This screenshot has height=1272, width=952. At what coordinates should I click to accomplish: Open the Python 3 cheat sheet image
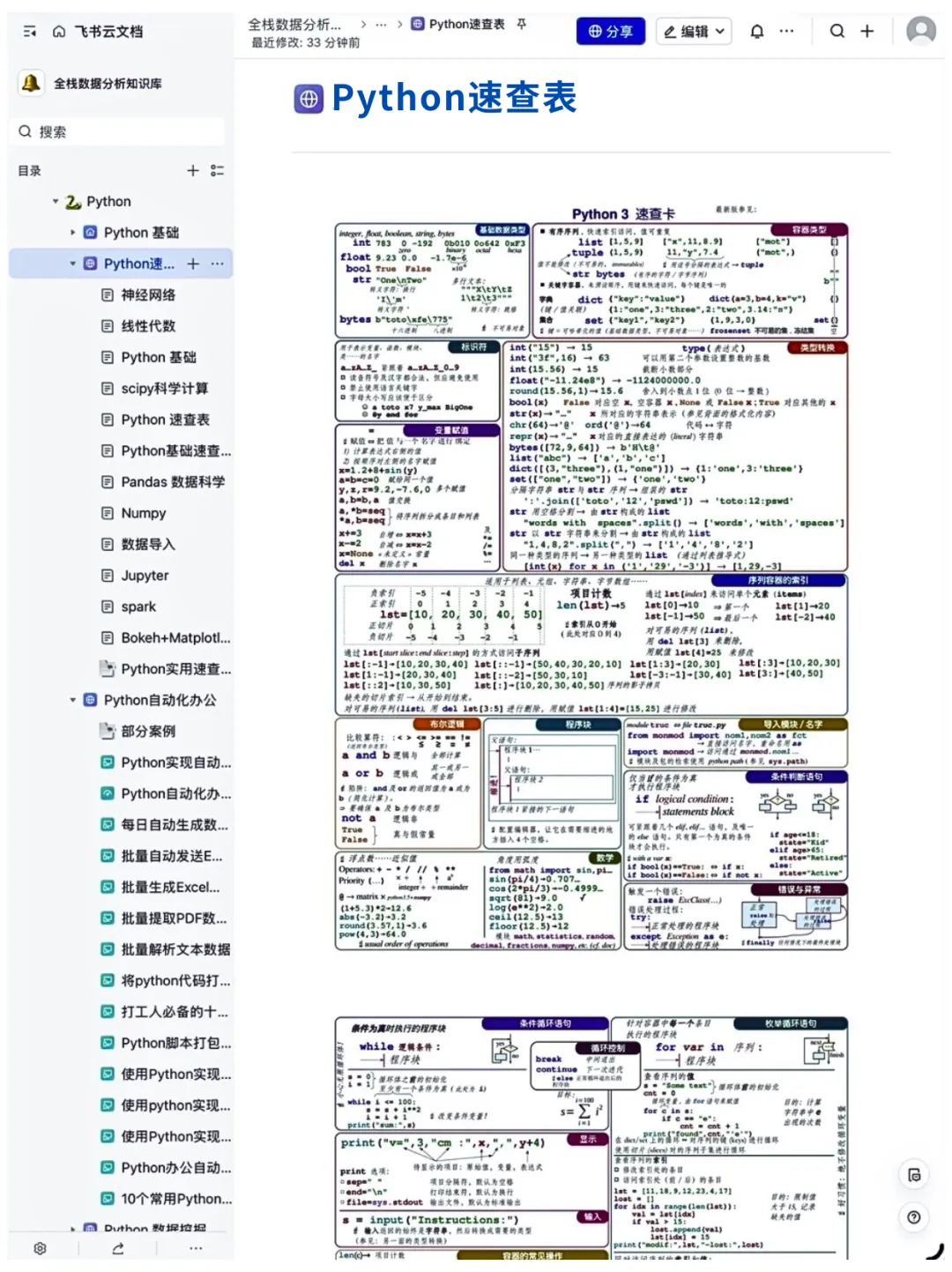pyautogui.click(x=591, y=579)
